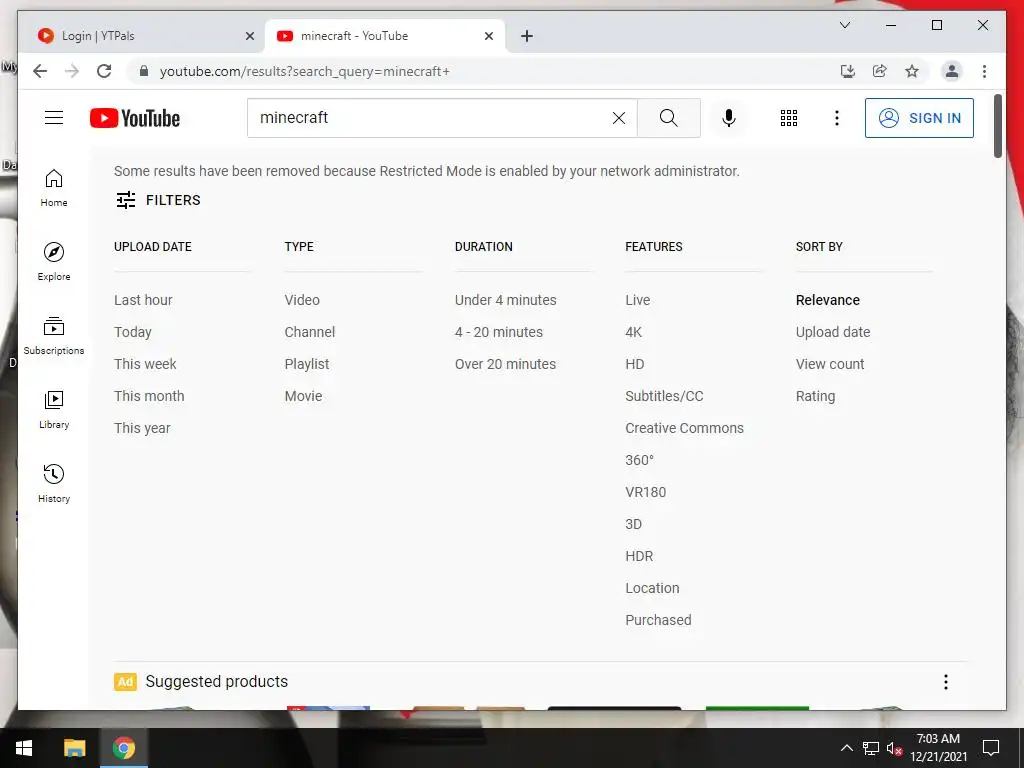Enable the Purchased feature filter
The height and width of the screenshot is (768, 1024).
[x=658, y=620]
